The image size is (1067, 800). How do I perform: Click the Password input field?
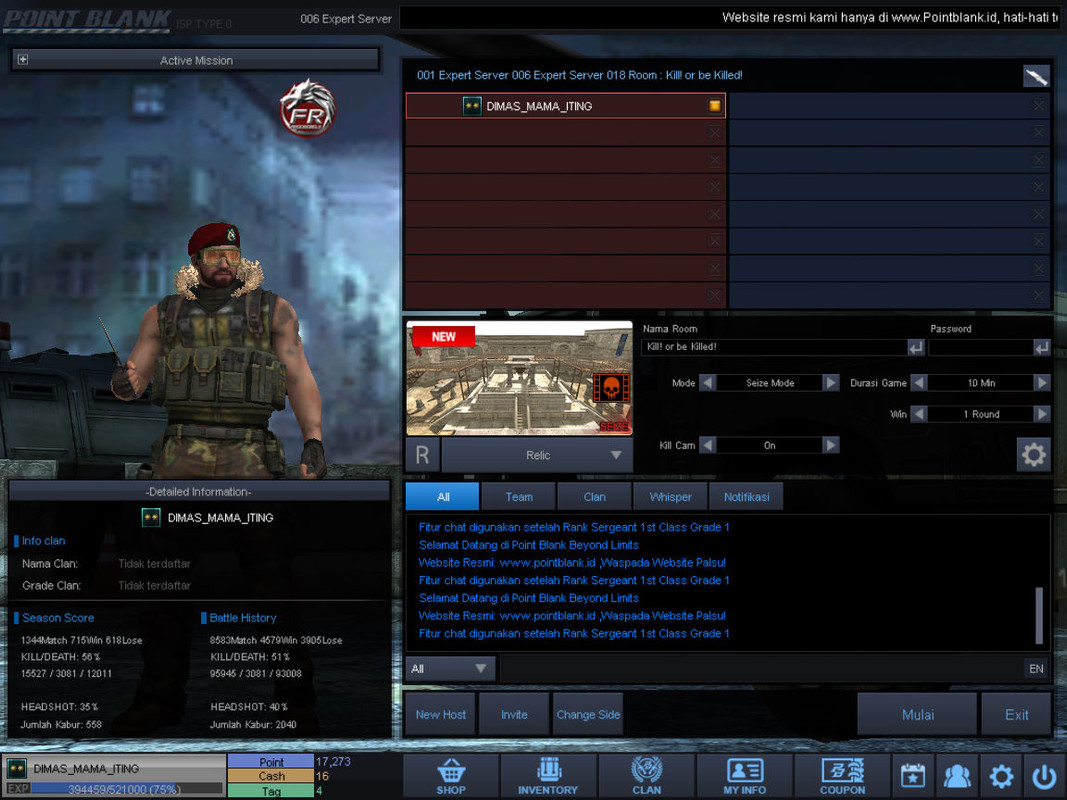pyautogui.click(x=981, y=347)
